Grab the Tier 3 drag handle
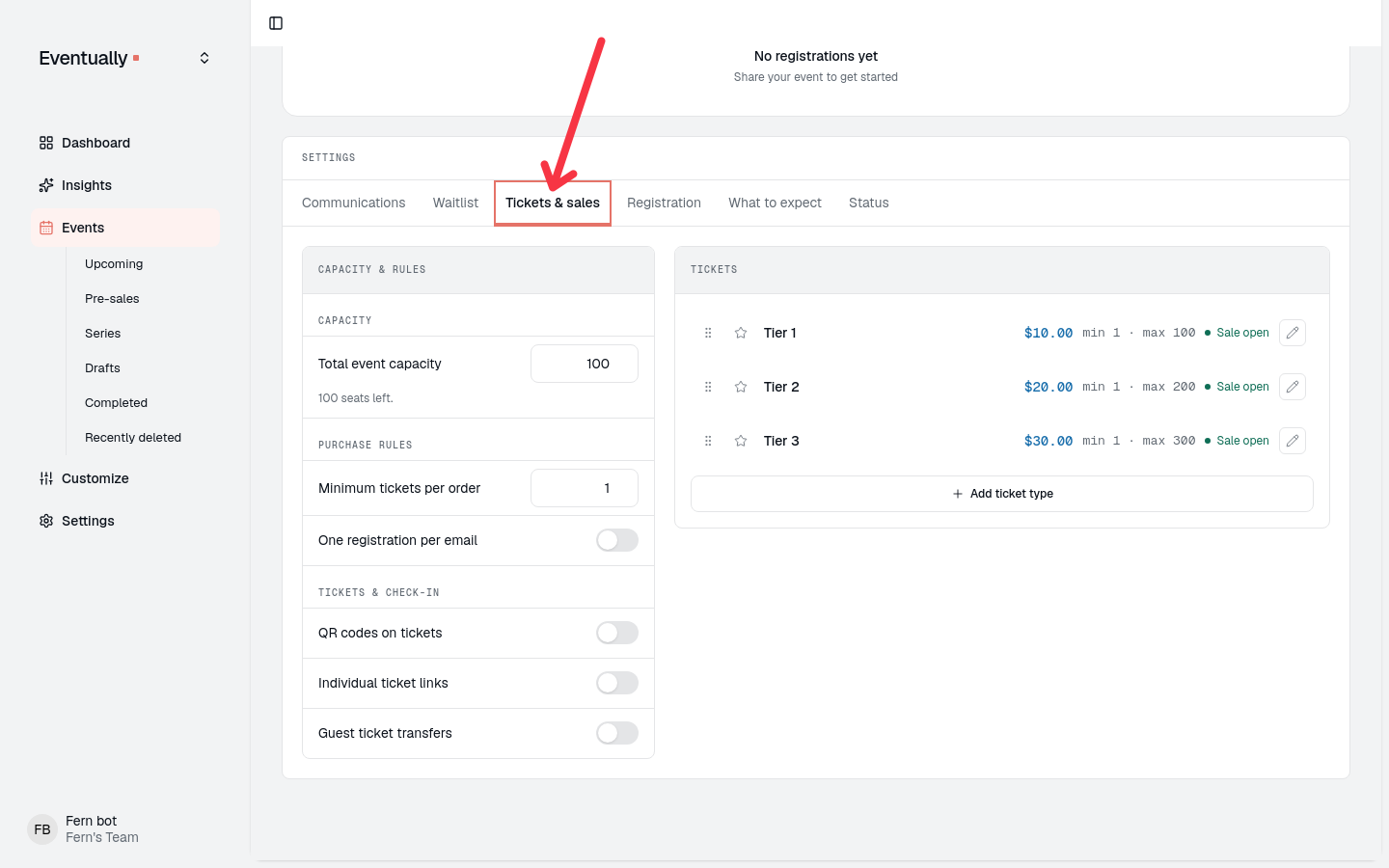The image size is (1389, 868). (708, 441)
